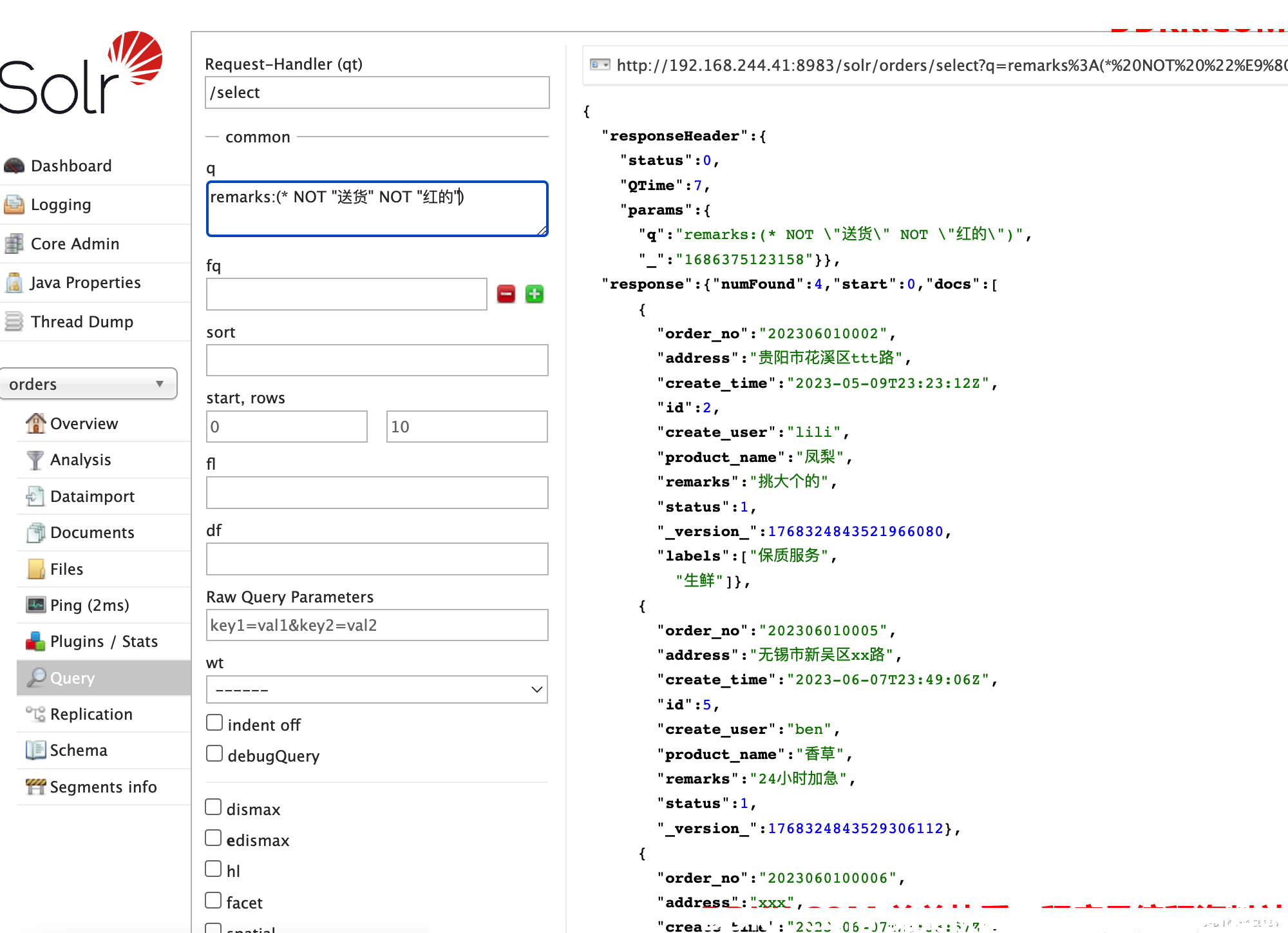Click the numFound value 4
The image size is (1288, 933).
pyautogui.click(x=819, y=284)
